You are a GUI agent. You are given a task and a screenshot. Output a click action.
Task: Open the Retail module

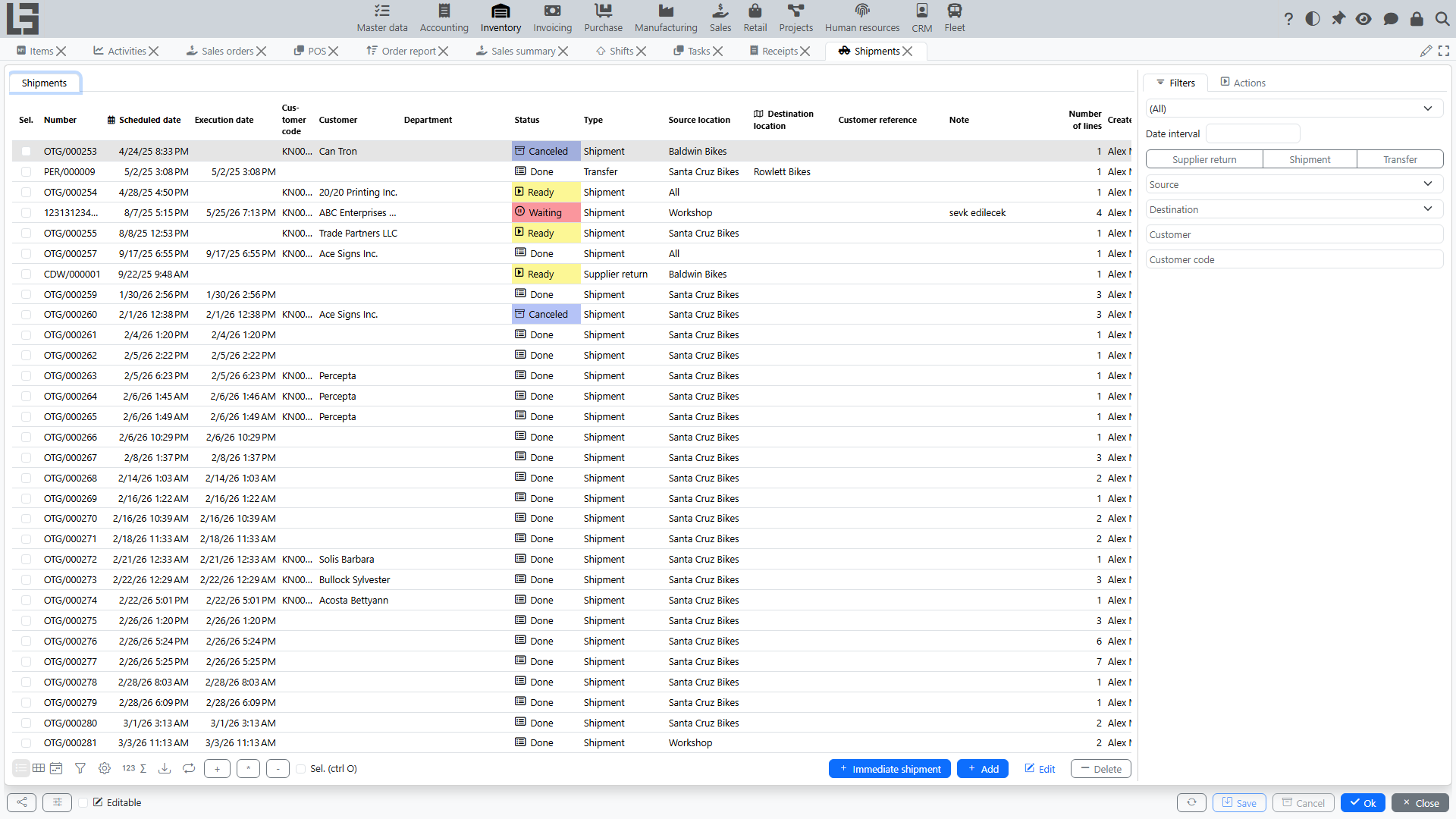pos(755,18)
